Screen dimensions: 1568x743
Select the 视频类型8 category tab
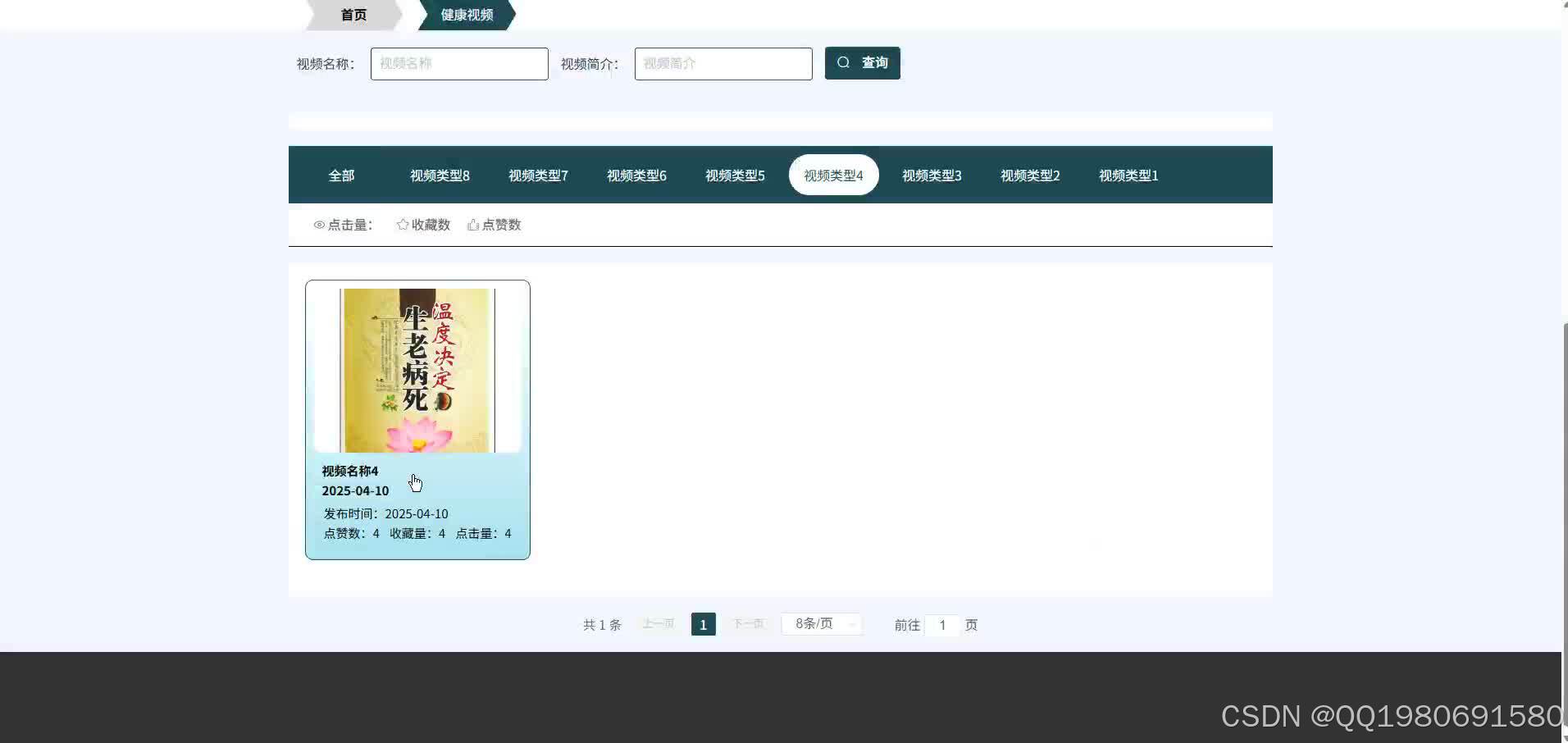[x=439, y=175]
